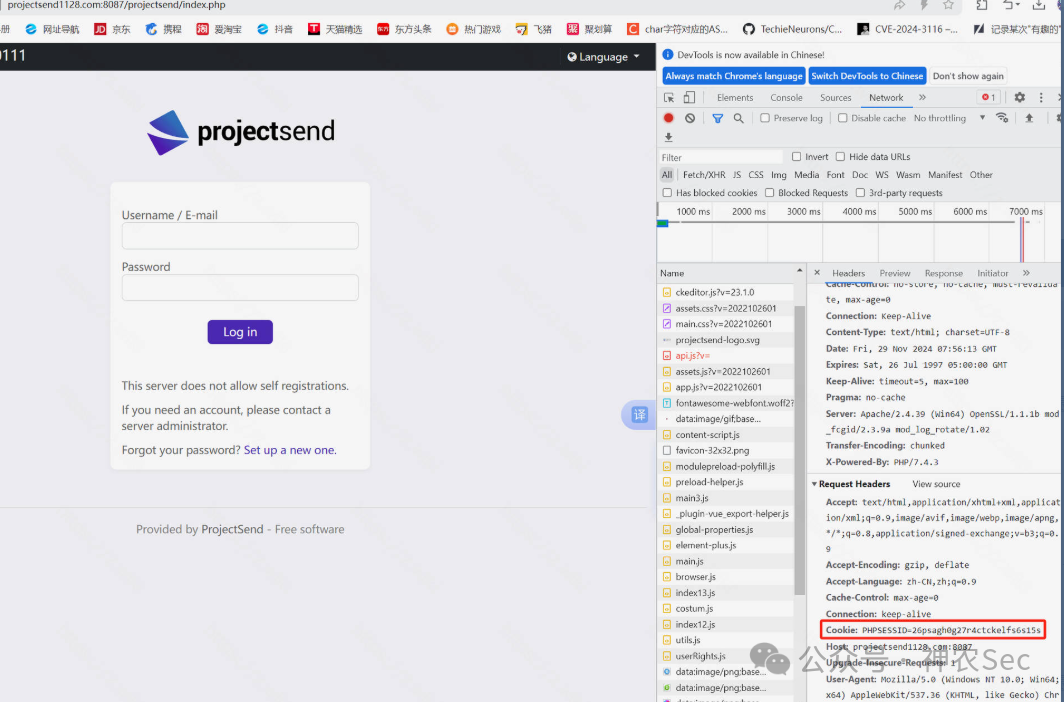
Task: Export HAR file with download arrow
Action: click(668, 137)
